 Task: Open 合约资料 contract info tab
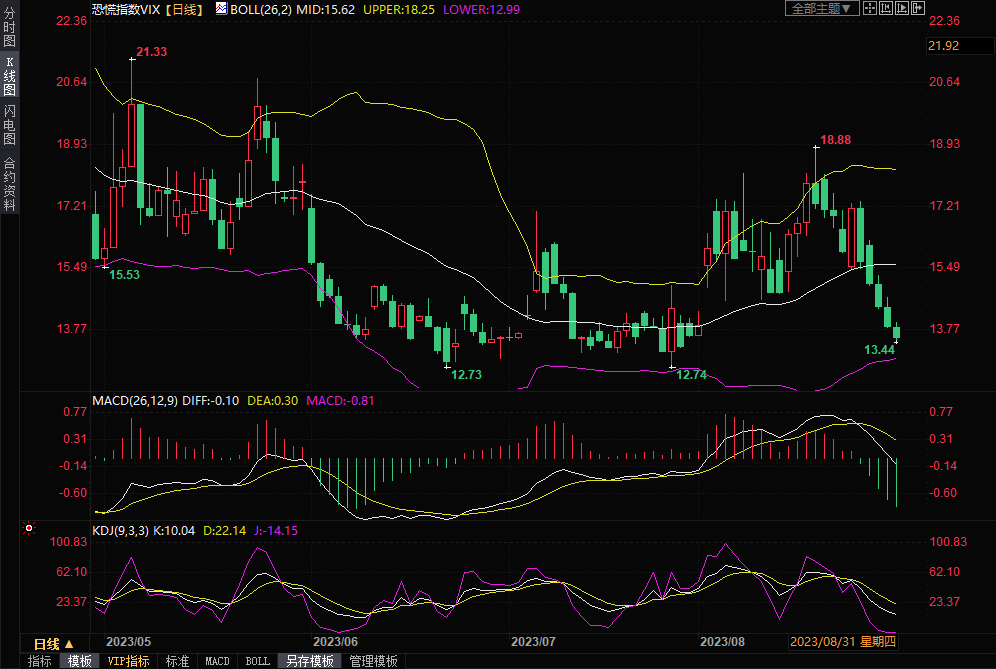(x=9, y=184)
